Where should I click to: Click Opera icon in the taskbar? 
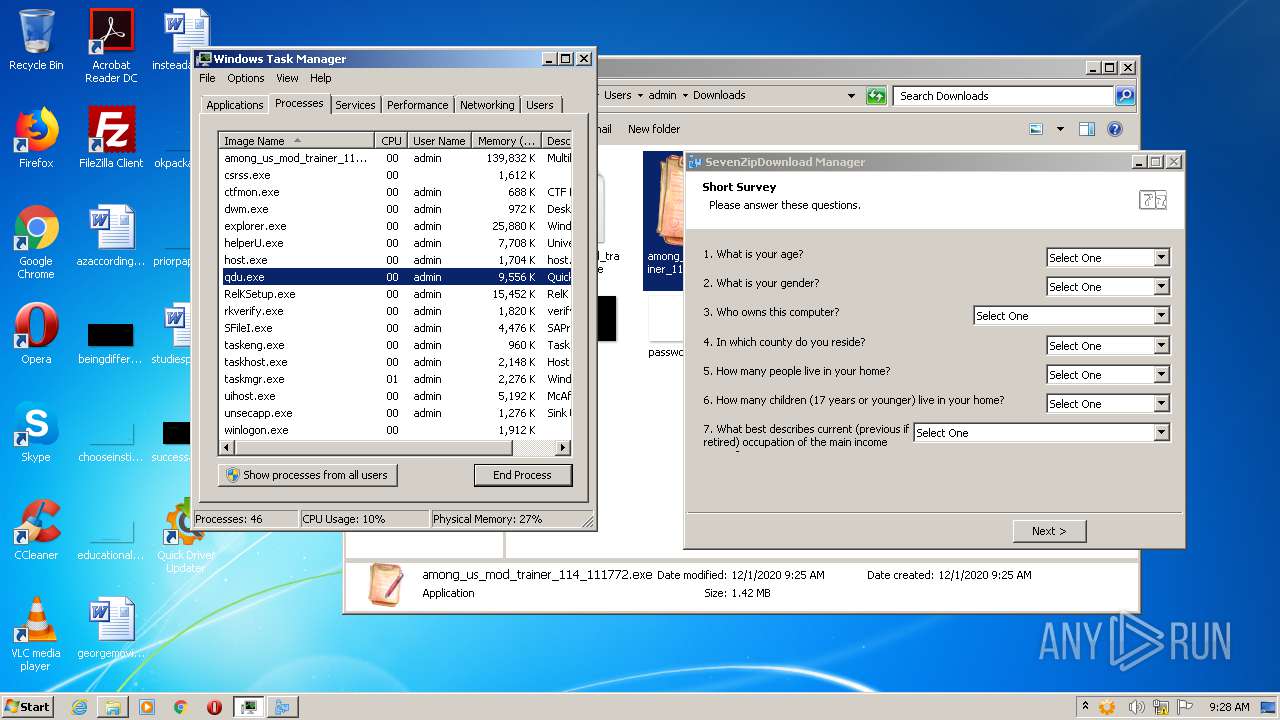214,707
